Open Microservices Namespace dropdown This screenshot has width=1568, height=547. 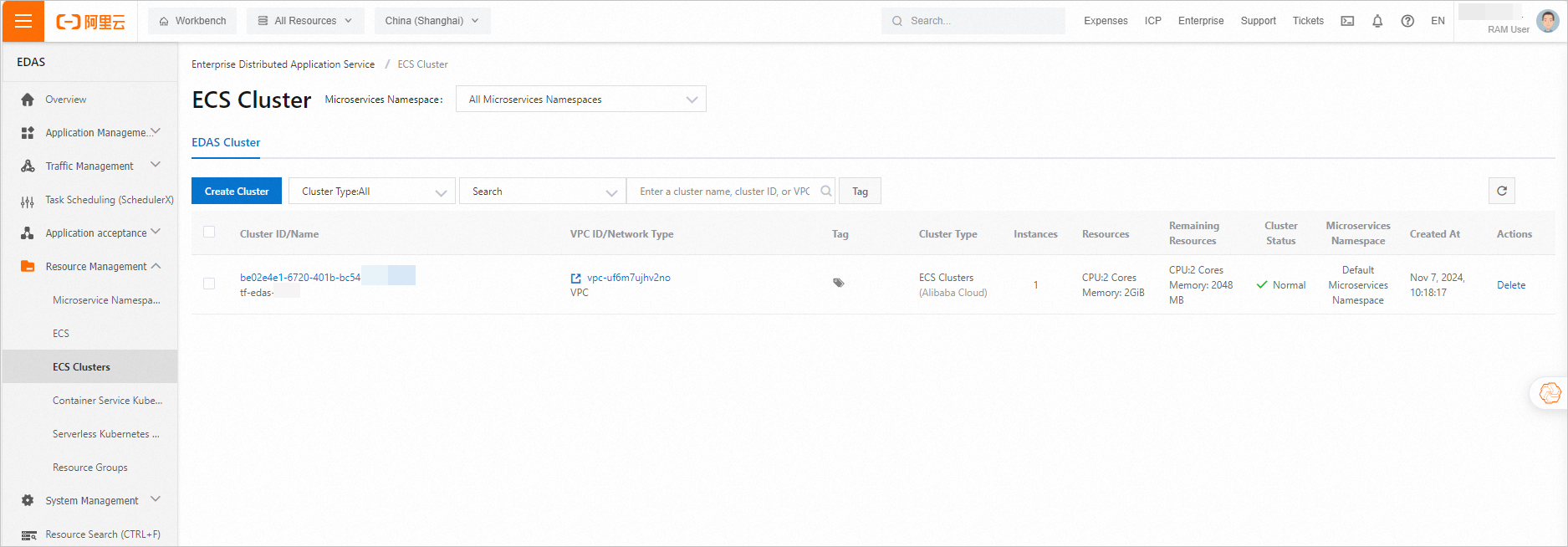[581, 100]
